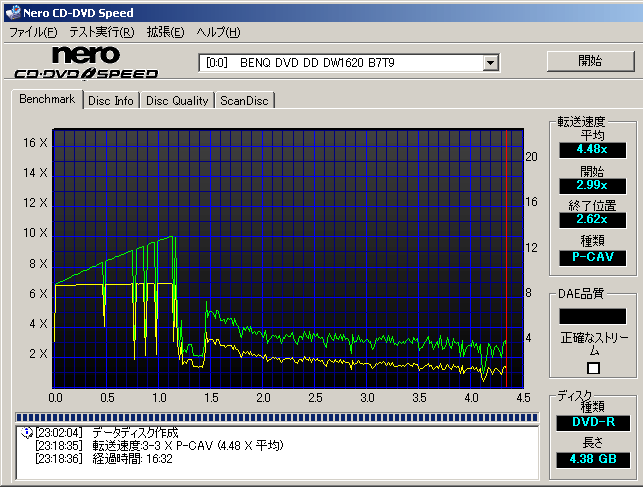643x487 pixels.
Task: Click the 転送速度 3-3 X P-CAV log line
Action: pos(188,446)
